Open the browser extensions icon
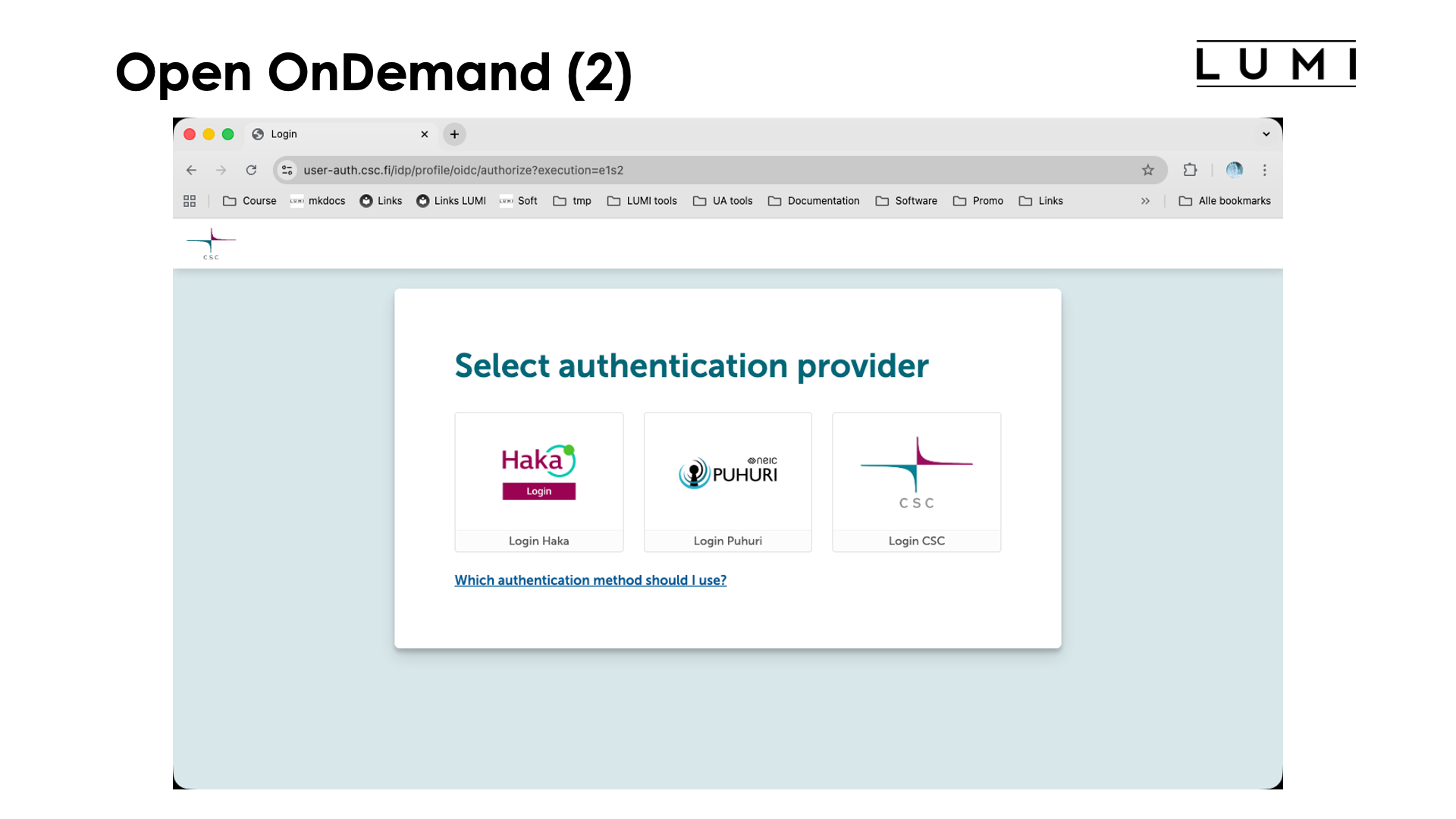The height and width of the screenshot is (819, 1456). coord(1190,170)
